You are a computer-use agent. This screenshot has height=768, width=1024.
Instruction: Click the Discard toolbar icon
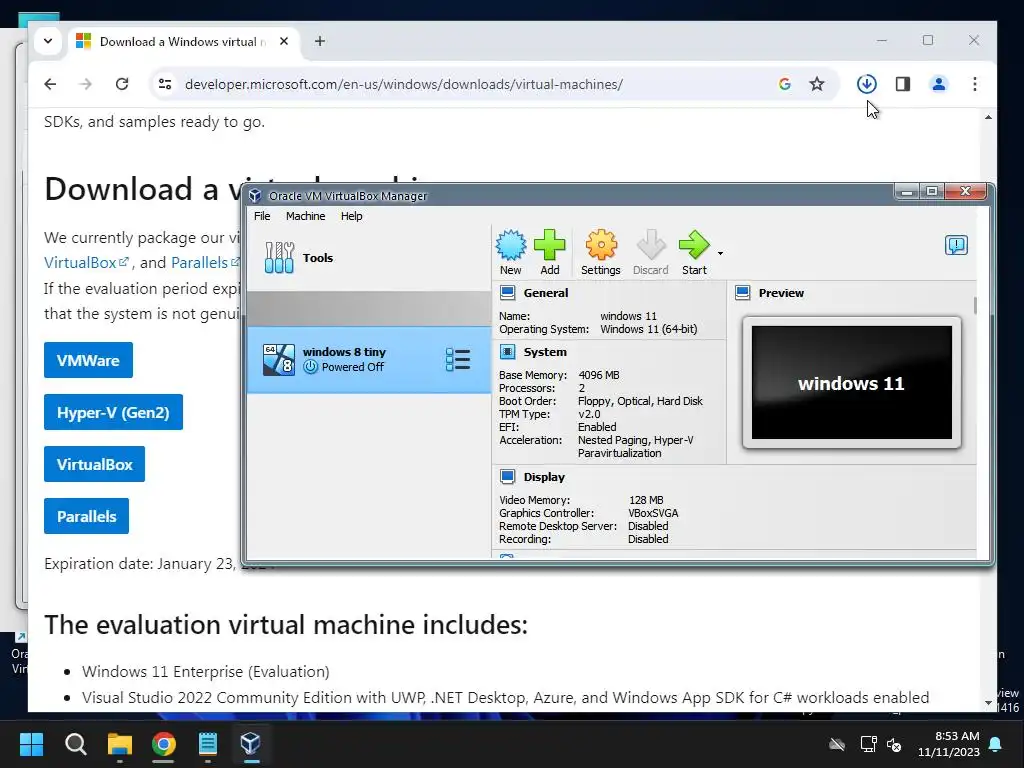click(x=651, y=252)
